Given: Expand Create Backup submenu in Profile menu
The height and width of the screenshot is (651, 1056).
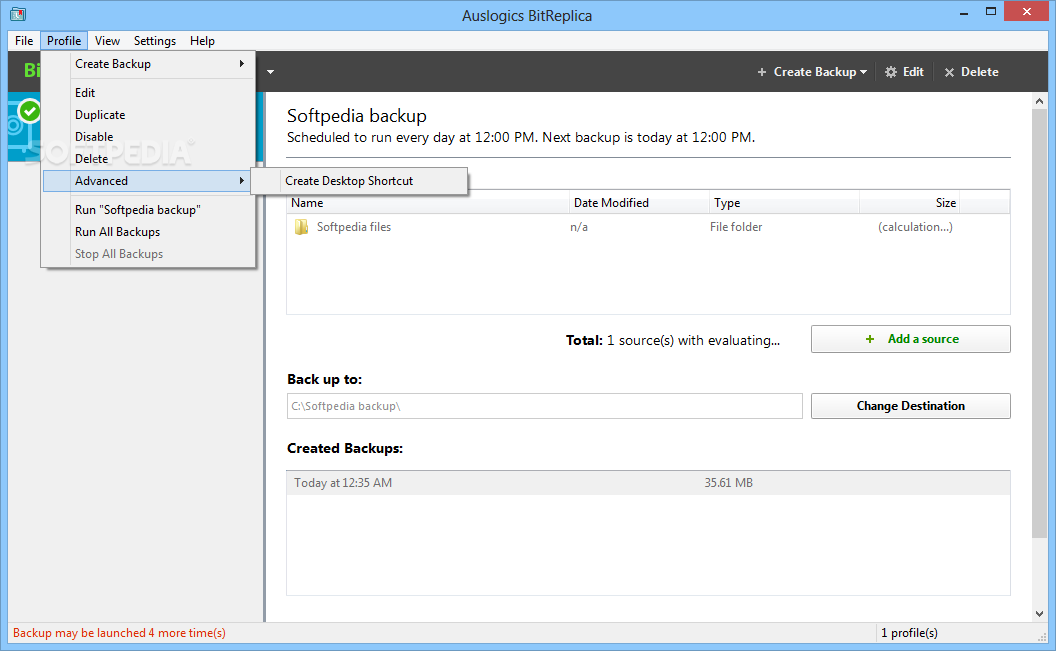Looking at the screenshot, I should (148, 64).
